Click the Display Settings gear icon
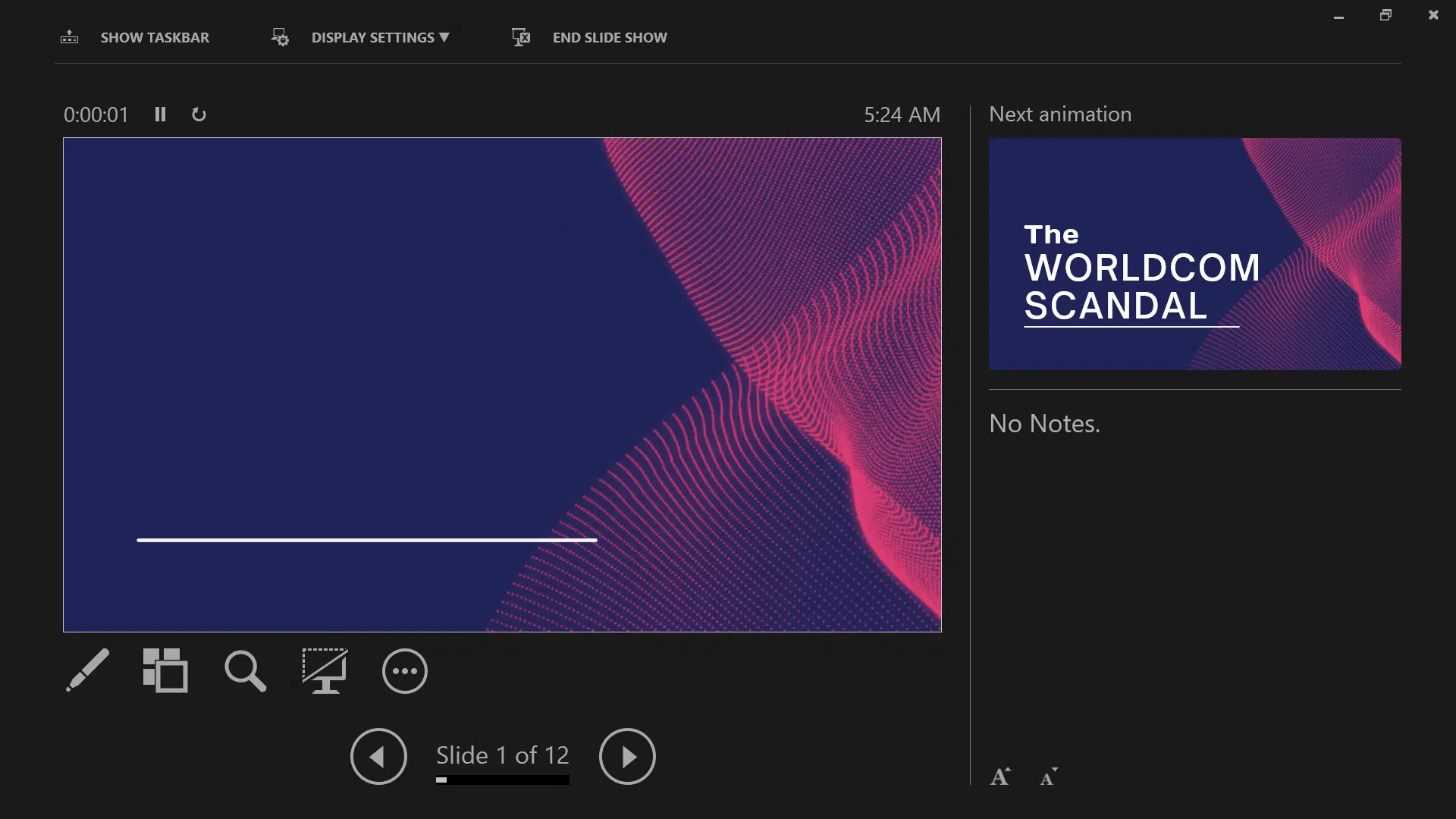 click(280, 37)
